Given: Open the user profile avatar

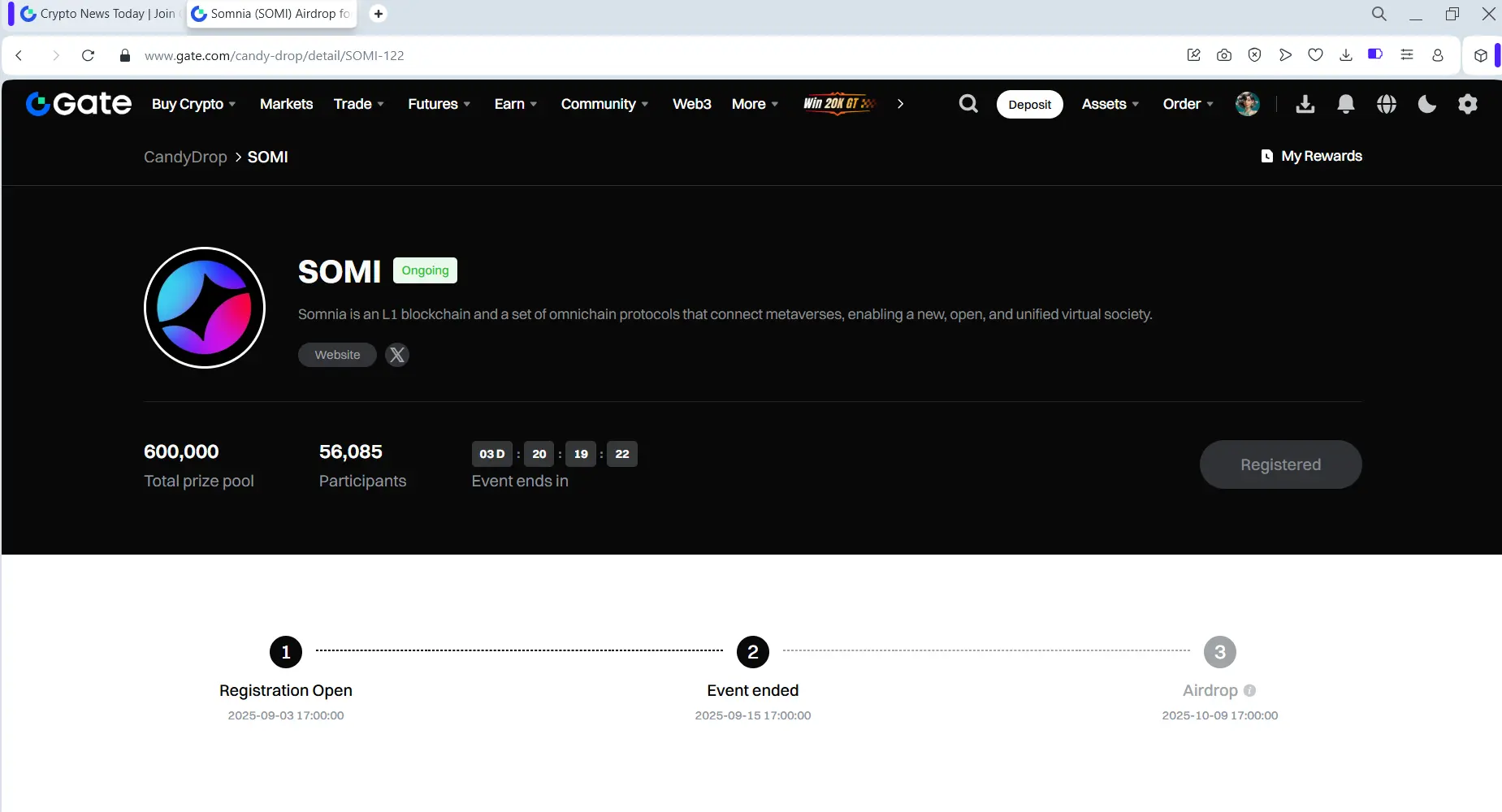Looking at the screenshot, I should click(1248, 104).
